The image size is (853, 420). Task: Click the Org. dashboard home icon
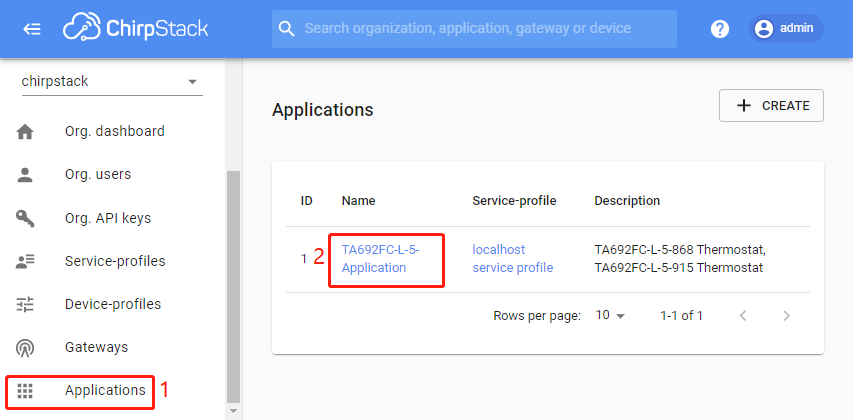pyautogui.click(x=25, y=132)
